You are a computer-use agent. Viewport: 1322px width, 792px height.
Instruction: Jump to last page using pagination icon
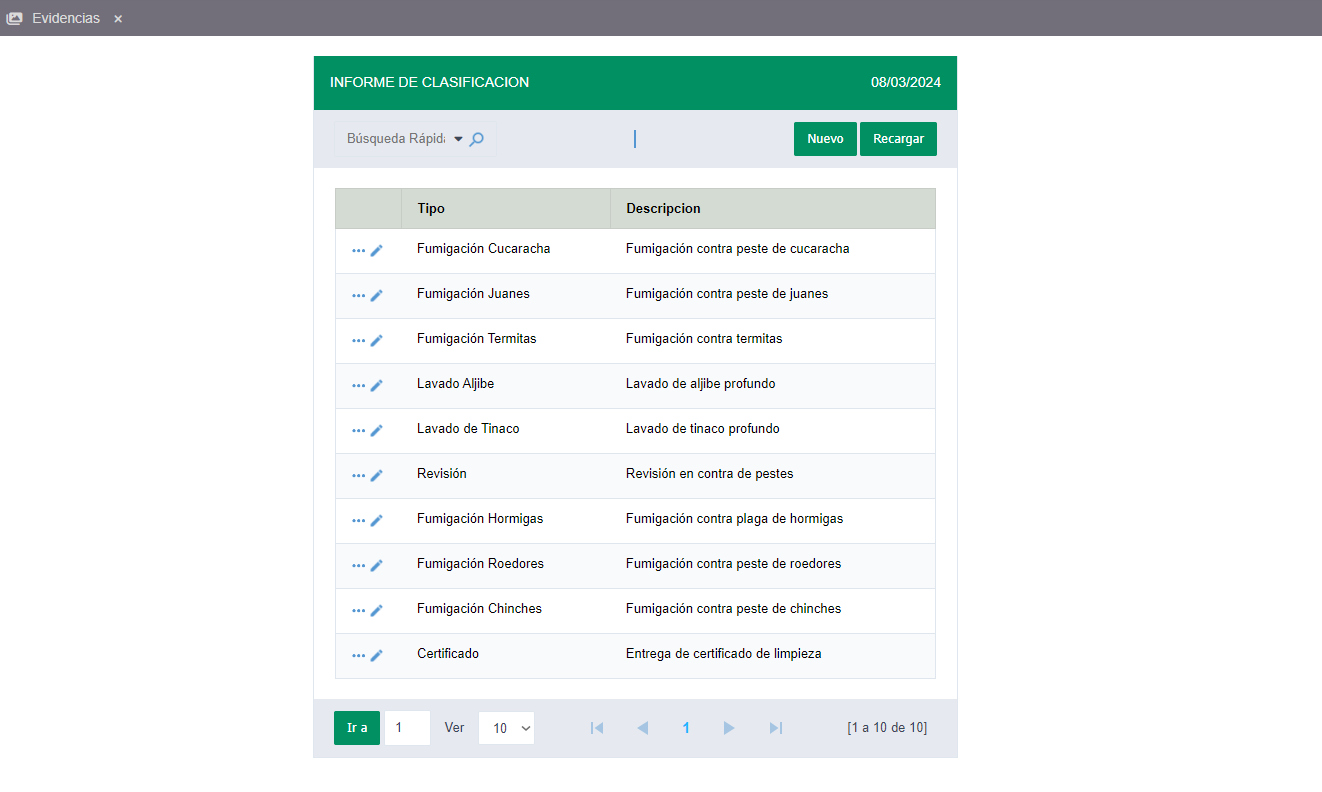[x=775, y=728]
